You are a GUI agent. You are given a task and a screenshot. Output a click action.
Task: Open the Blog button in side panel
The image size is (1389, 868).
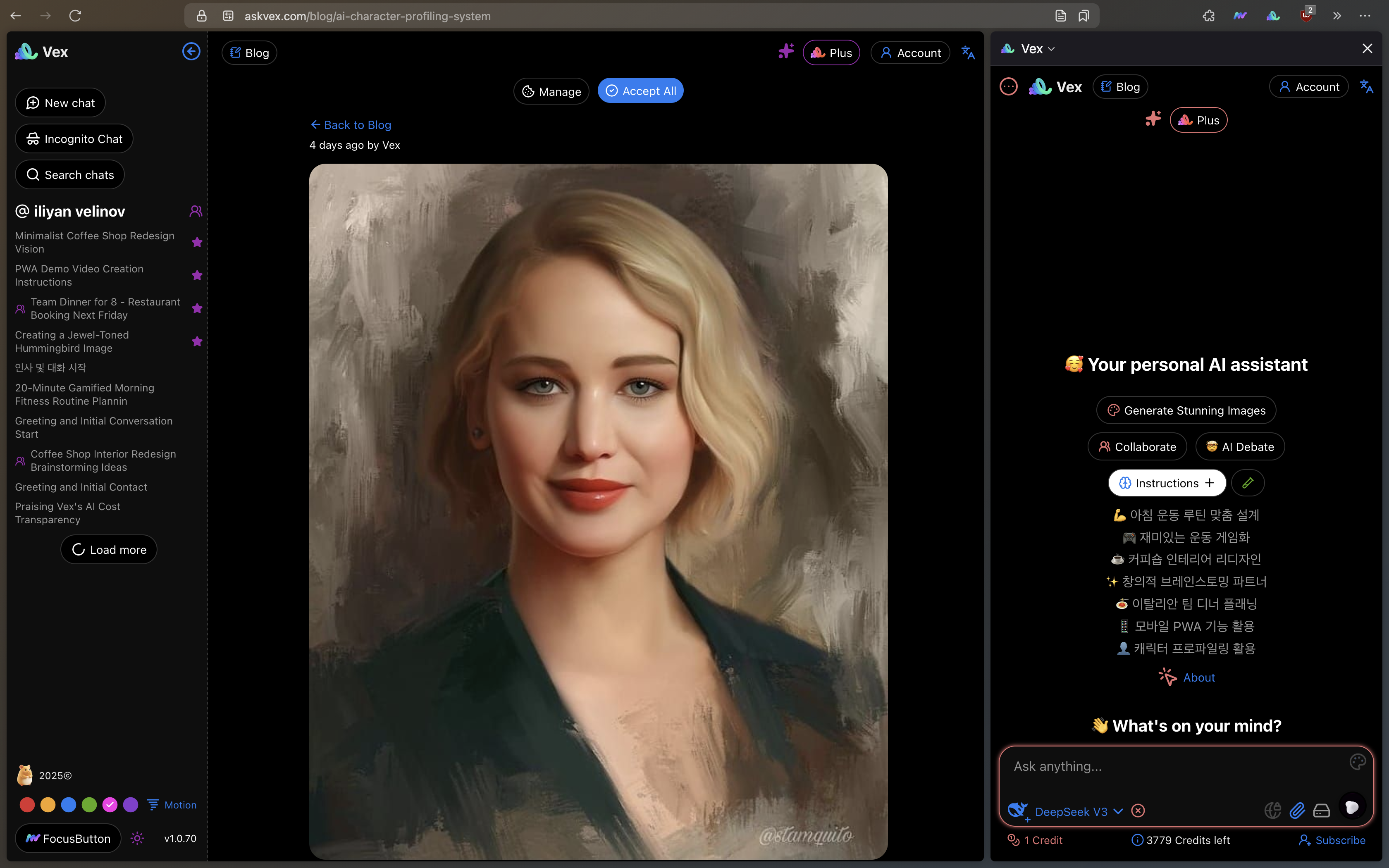pos(1120,87)
